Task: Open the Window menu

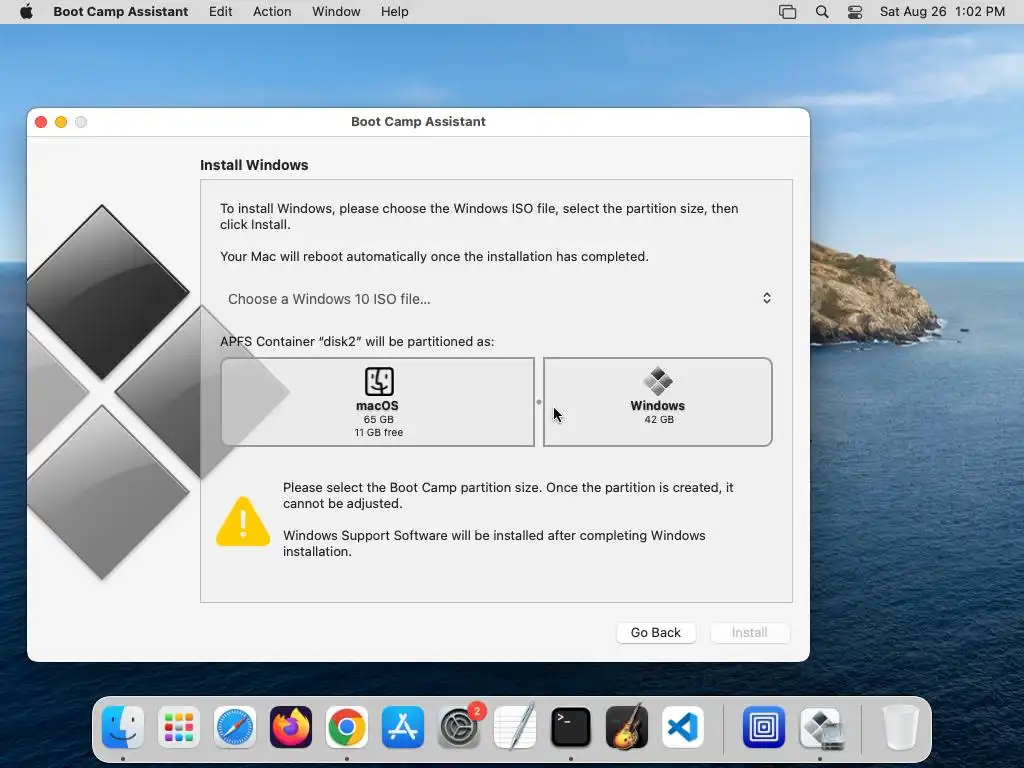Action: (x=336, y=12)
